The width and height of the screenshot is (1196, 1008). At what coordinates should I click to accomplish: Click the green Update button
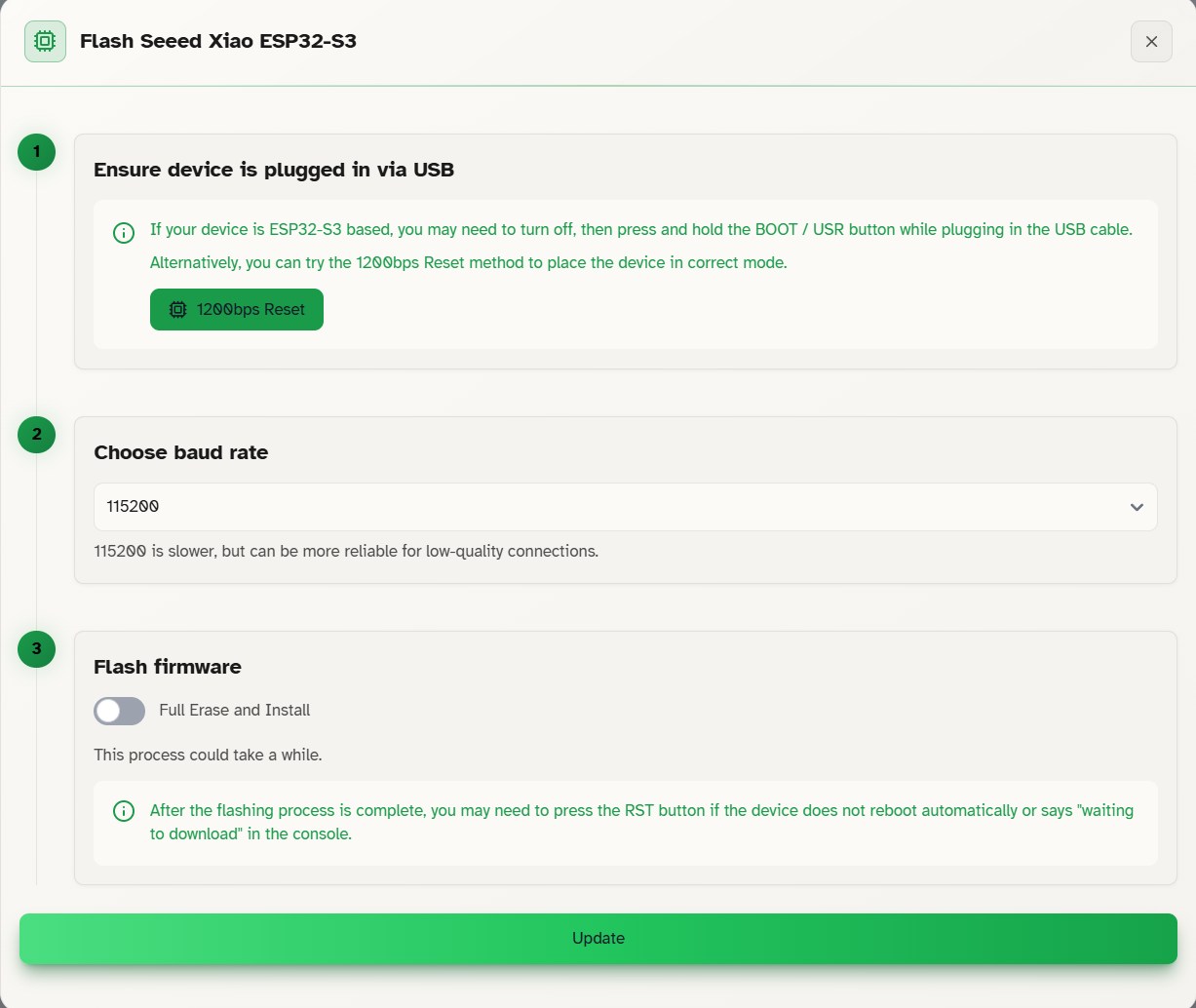click(598, 938)
